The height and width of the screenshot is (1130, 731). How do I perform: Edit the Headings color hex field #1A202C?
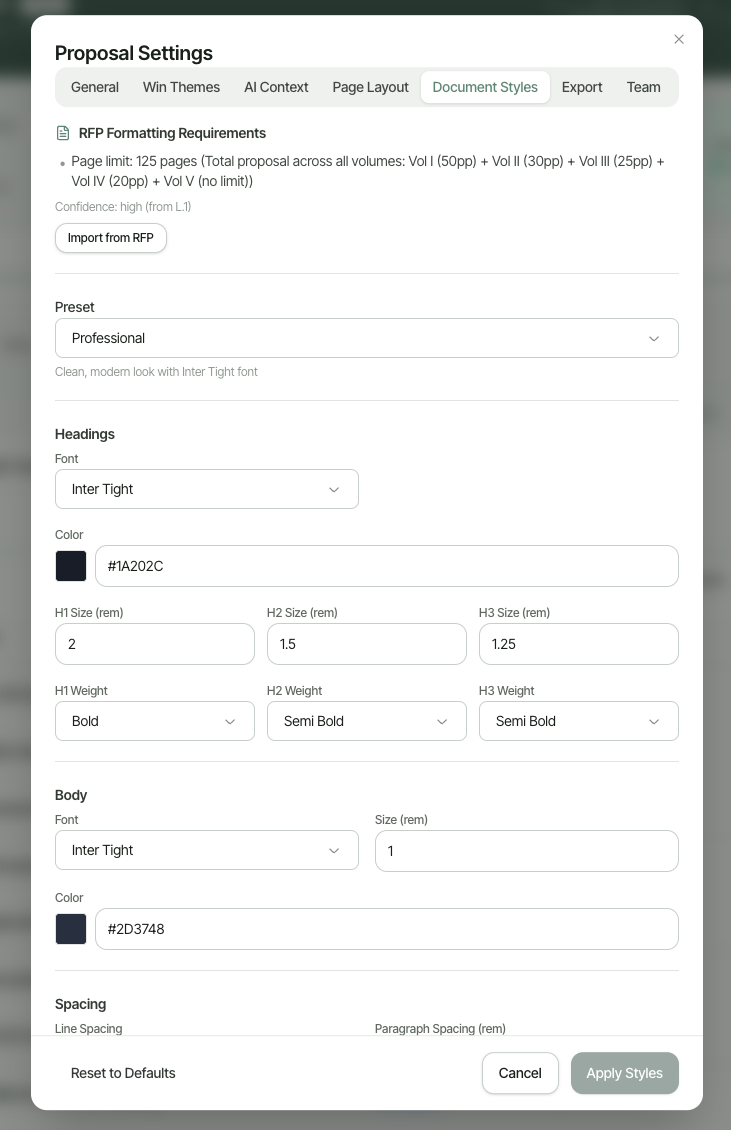[386, 566]
